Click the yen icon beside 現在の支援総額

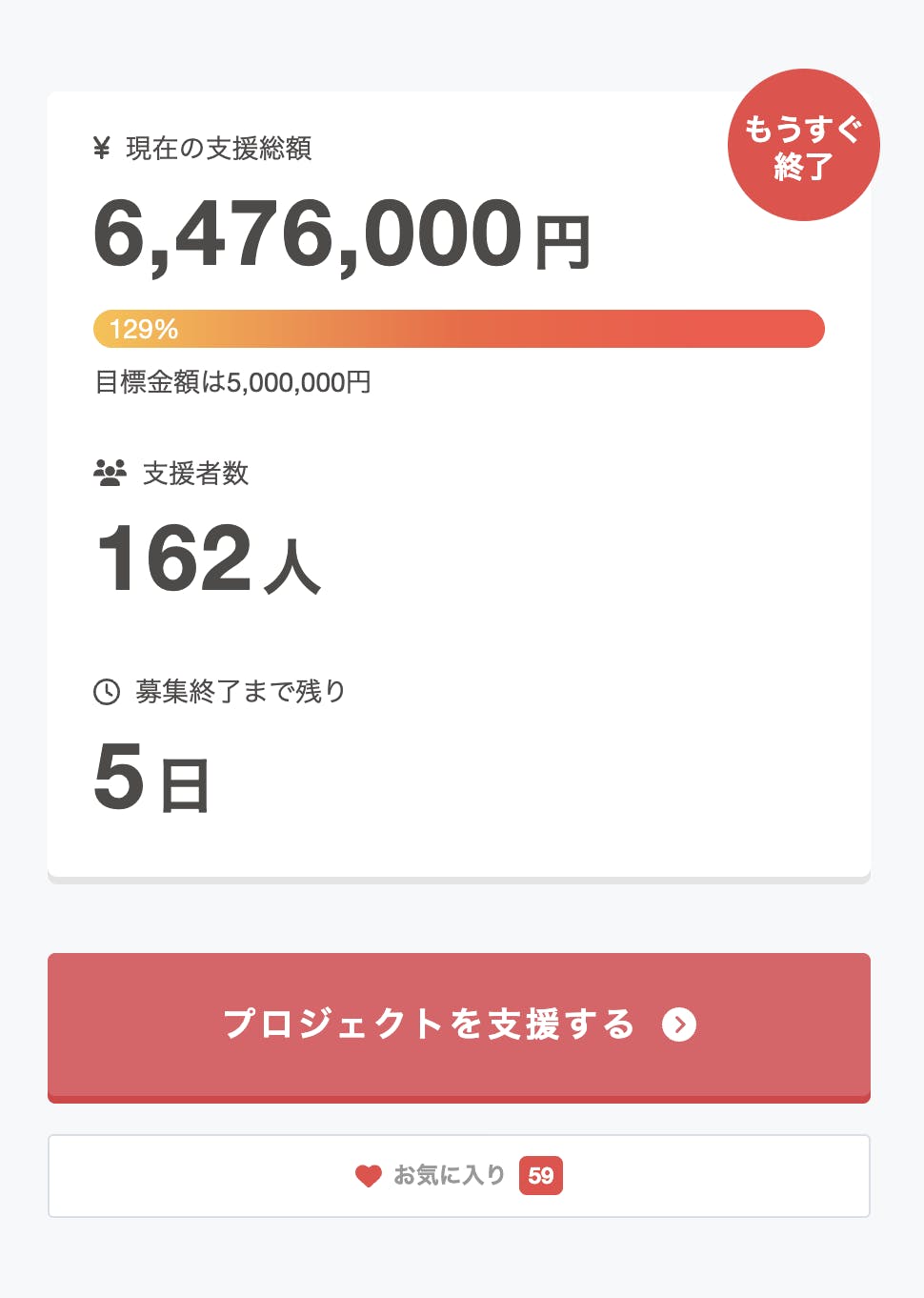point(102,148)
